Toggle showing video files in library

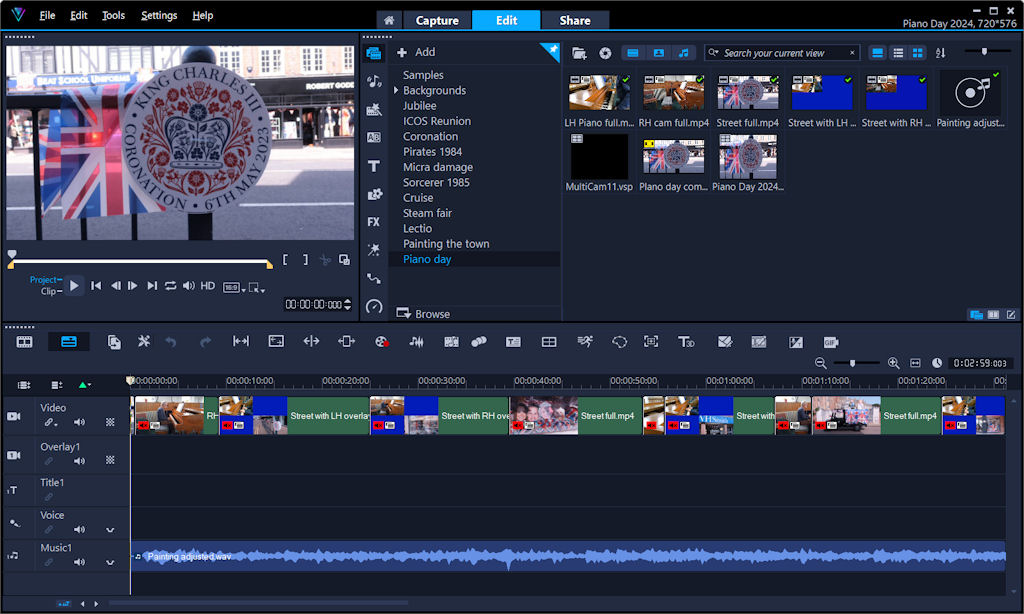(x=632, y=53)
